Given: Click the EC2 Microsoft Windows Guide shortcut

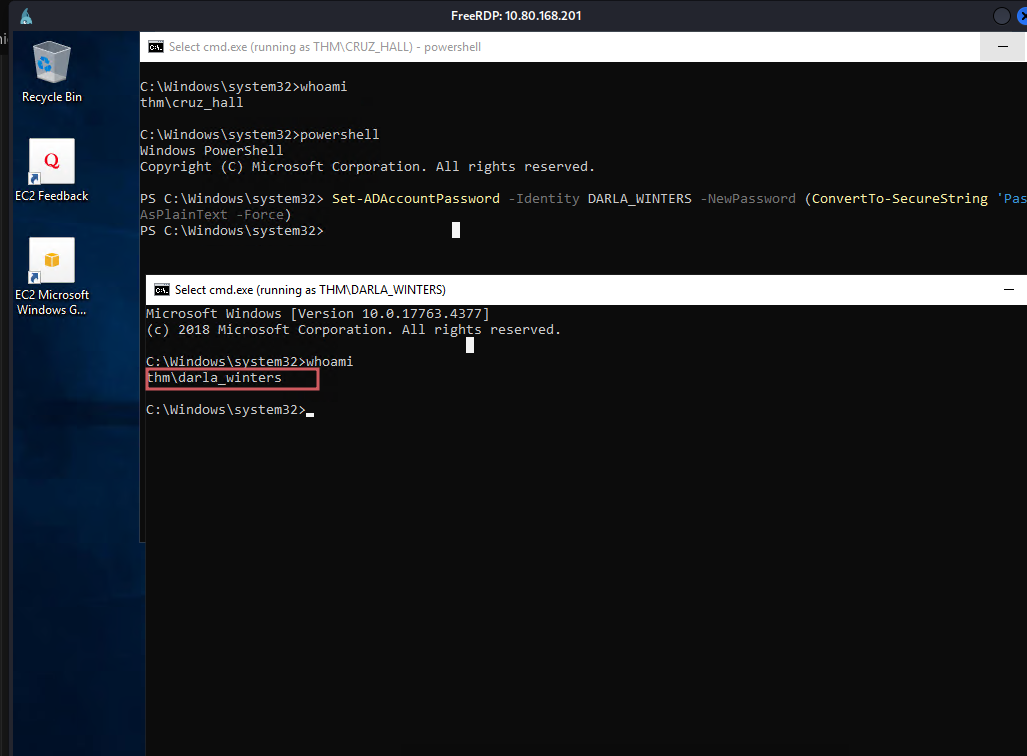Looking at the screenshot, I should point(51,261).
